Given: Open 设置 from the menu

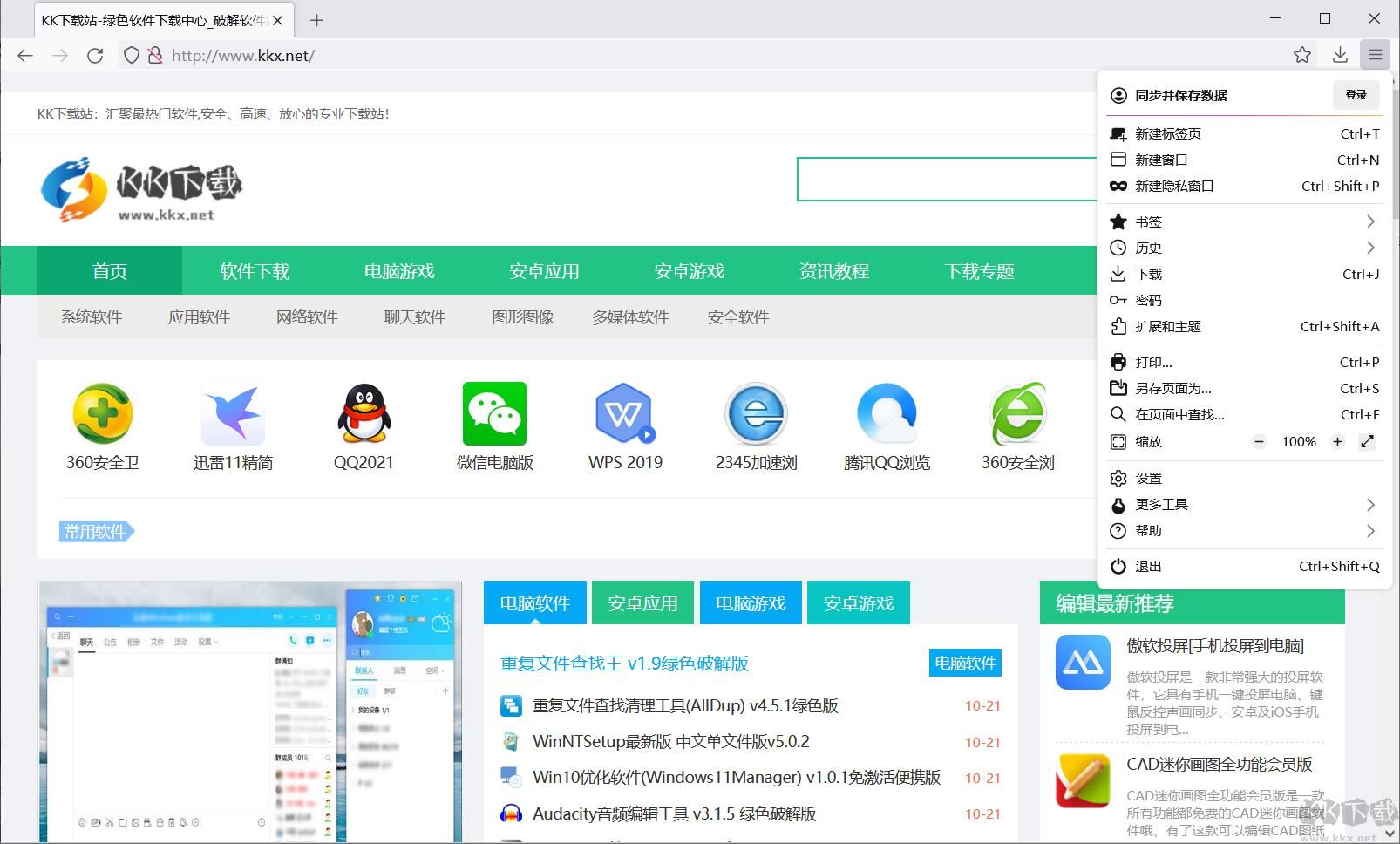Looking at the screenshot, I should coord(1244,478).
